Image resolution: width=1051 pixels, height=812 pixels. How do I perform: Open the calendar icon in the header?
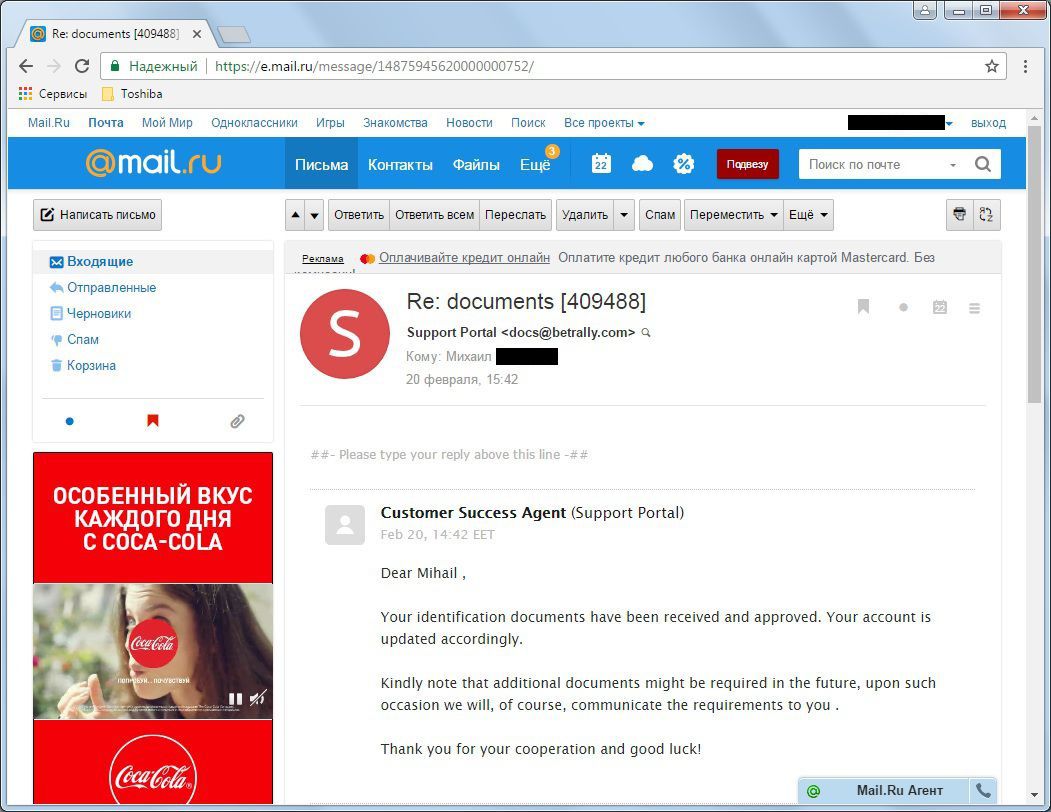point(601,164)
